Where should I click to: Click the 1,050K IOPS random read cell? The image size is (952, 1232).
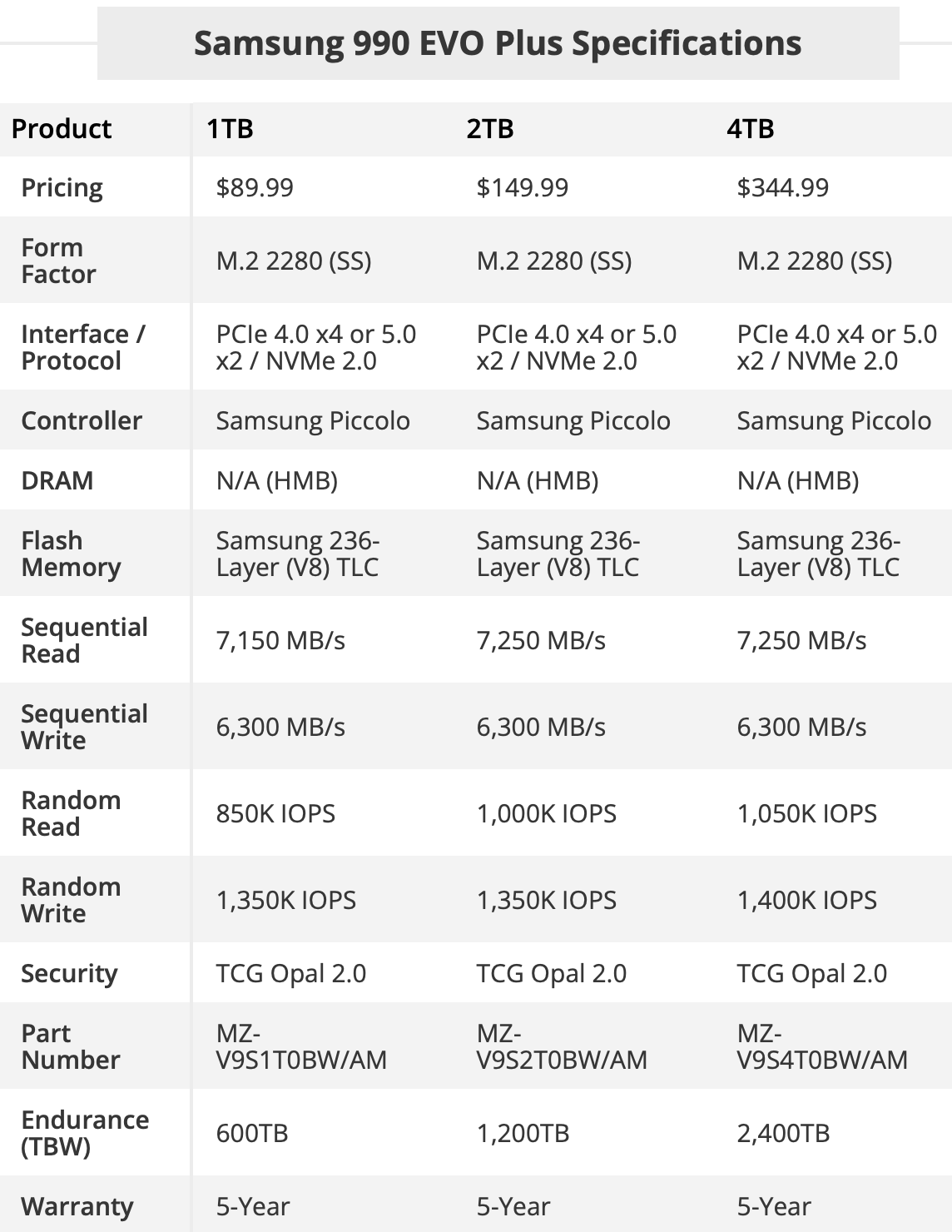[806, 813]
